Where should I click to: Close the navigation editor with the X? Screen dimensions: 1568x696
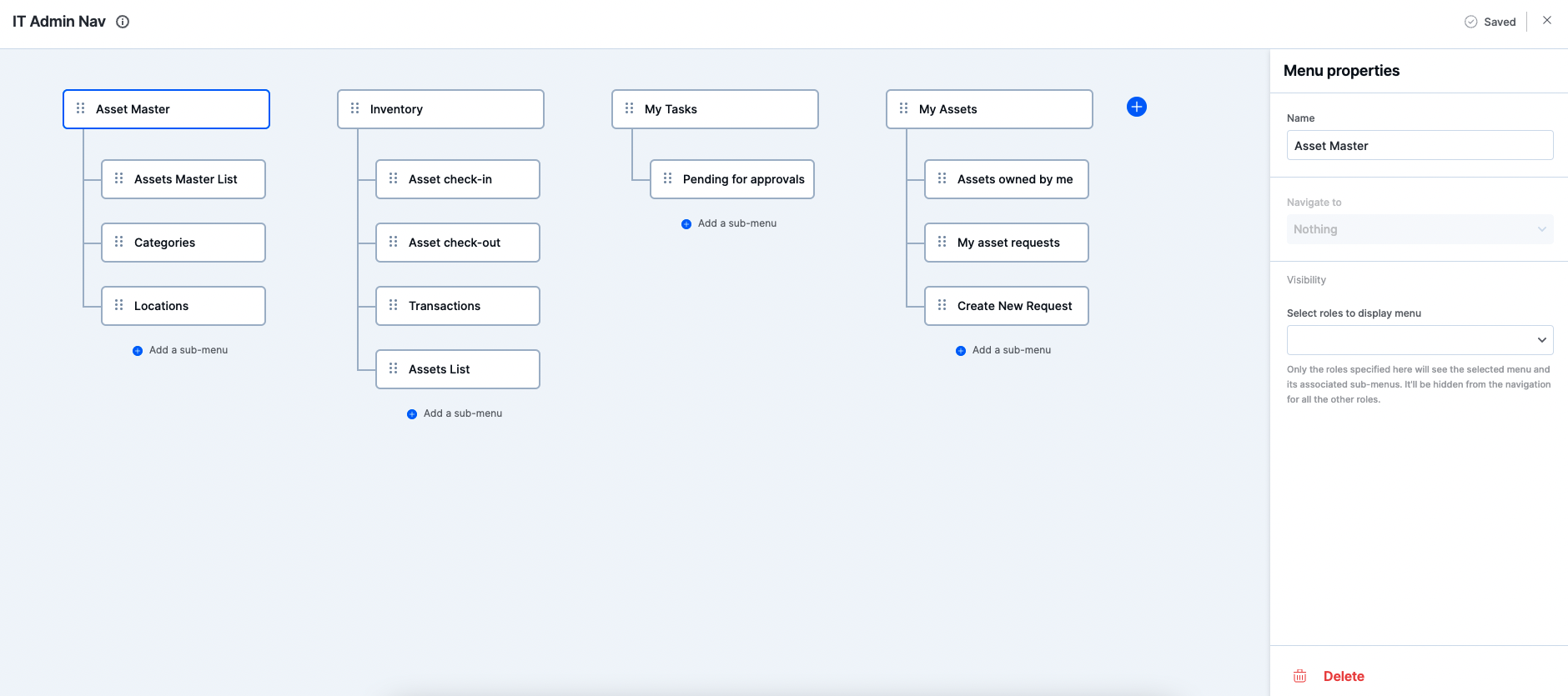[1547, 20]
